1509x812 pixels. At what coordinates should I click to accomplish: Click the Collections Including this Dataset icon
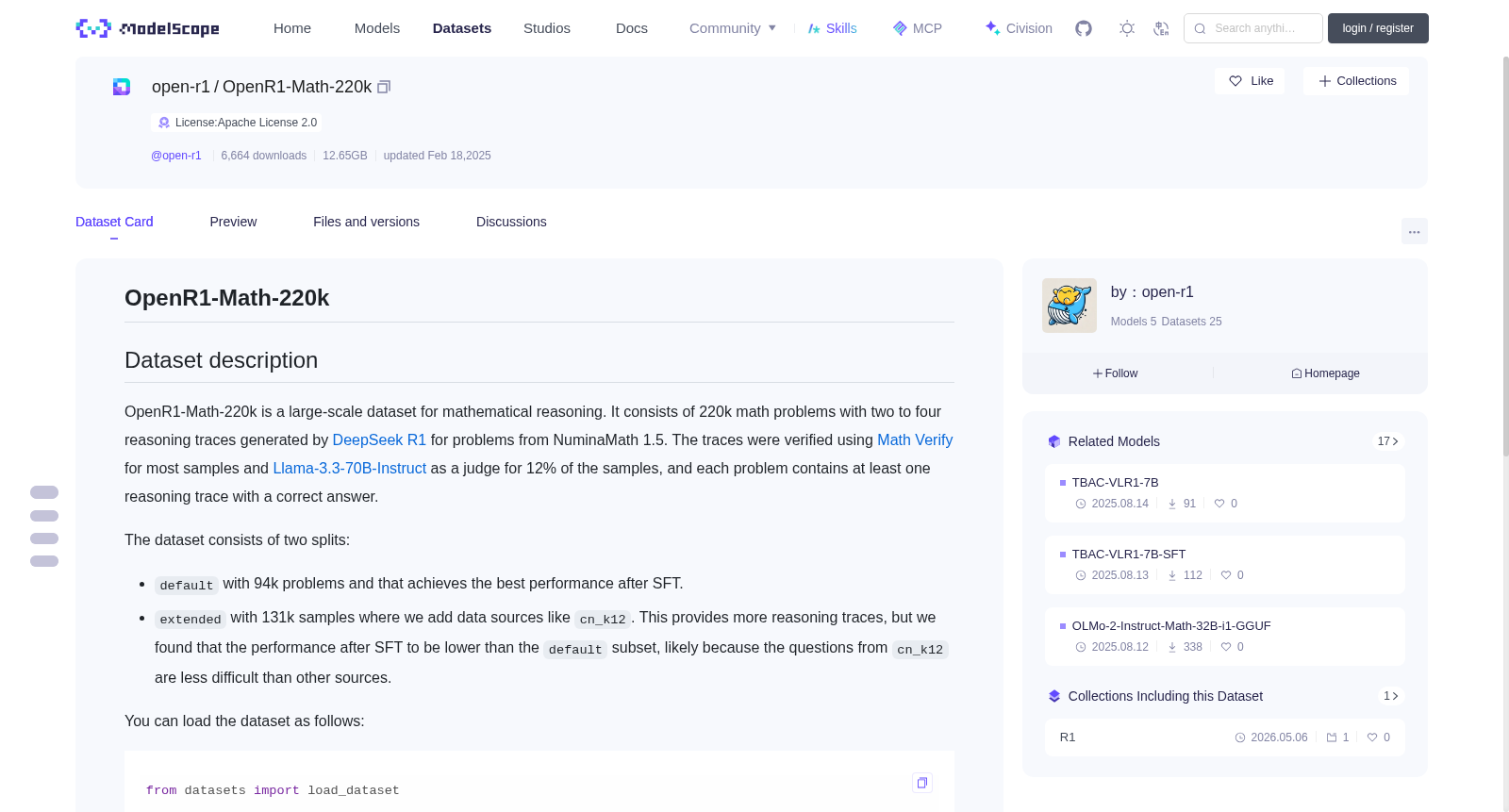click(x=1054, y=696)
